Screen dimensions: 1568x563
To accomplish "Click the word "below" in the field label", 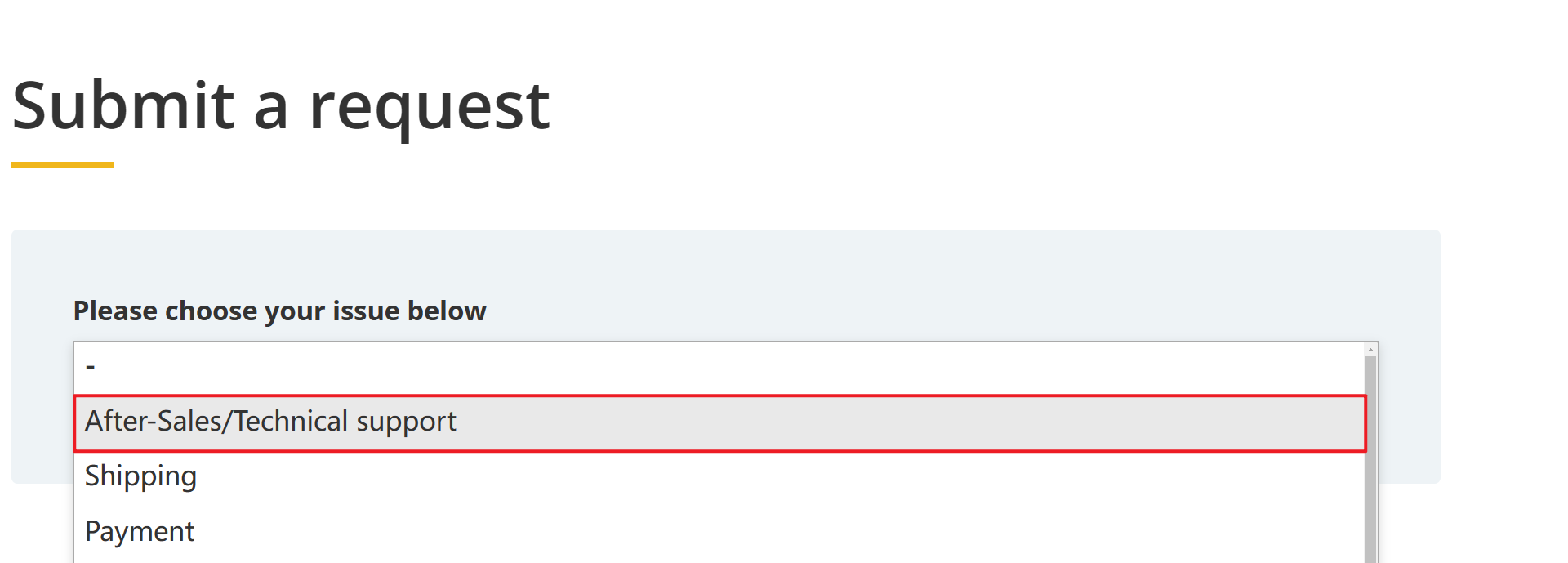I will pos(447,311).
